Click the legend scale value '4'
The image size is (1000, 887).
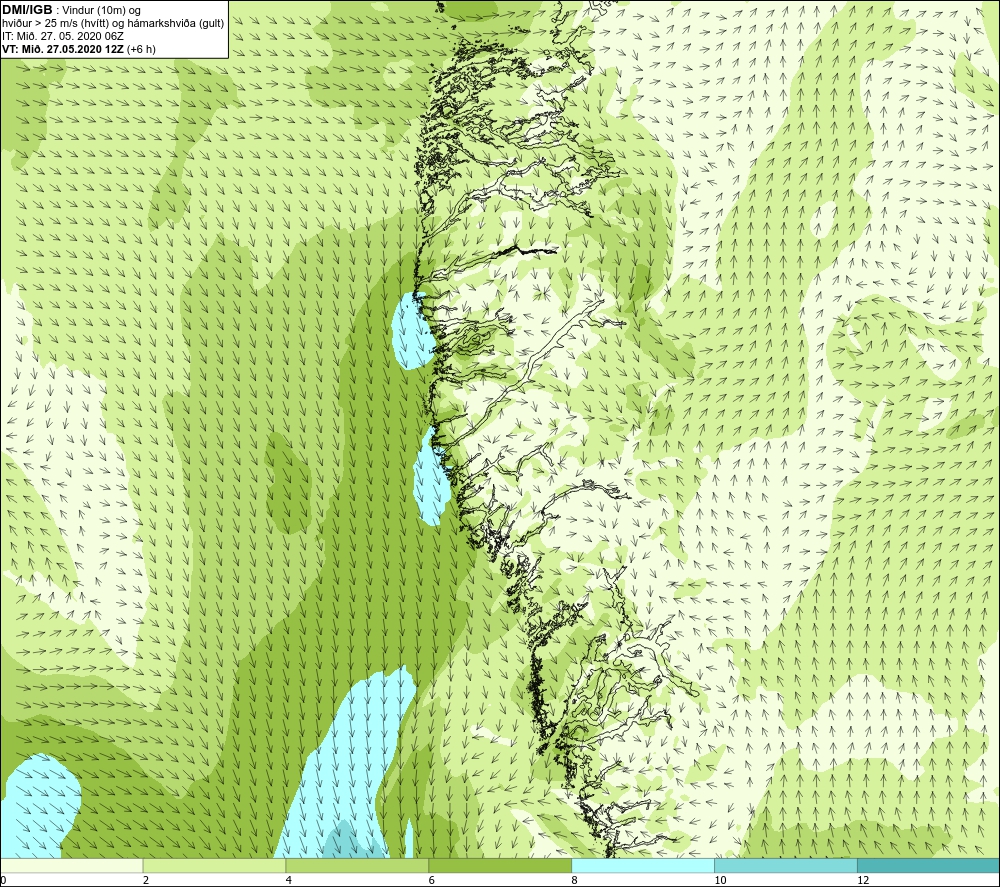tap(289, 880)
